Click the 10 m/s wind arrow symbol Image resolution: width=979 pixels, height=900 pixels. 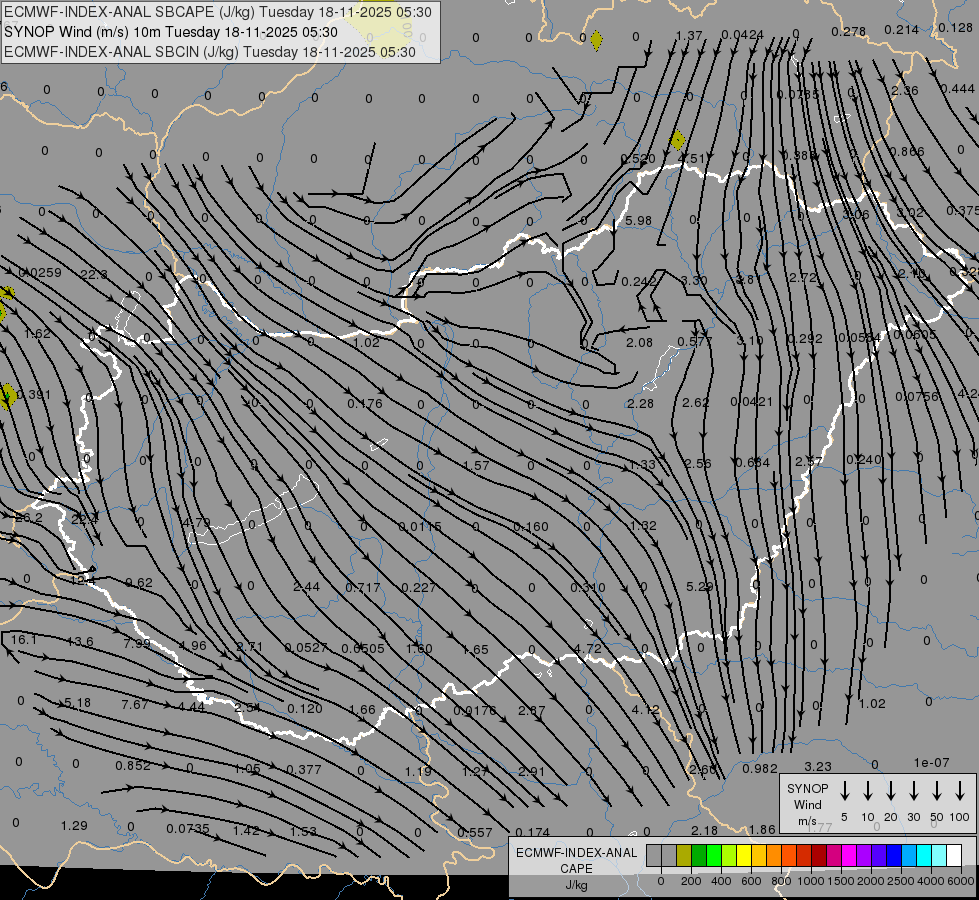(x=868, y=791)
